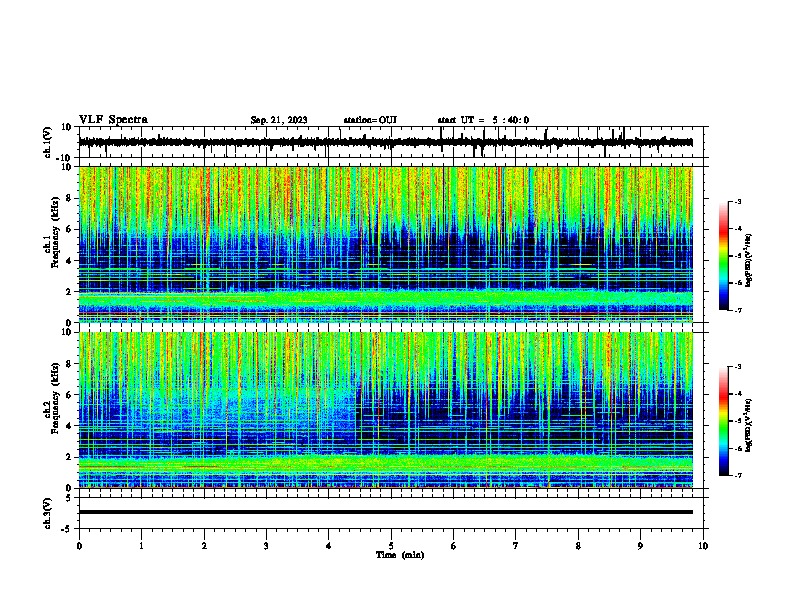Click the time axis tick label "9"

(x=640, y=546)
